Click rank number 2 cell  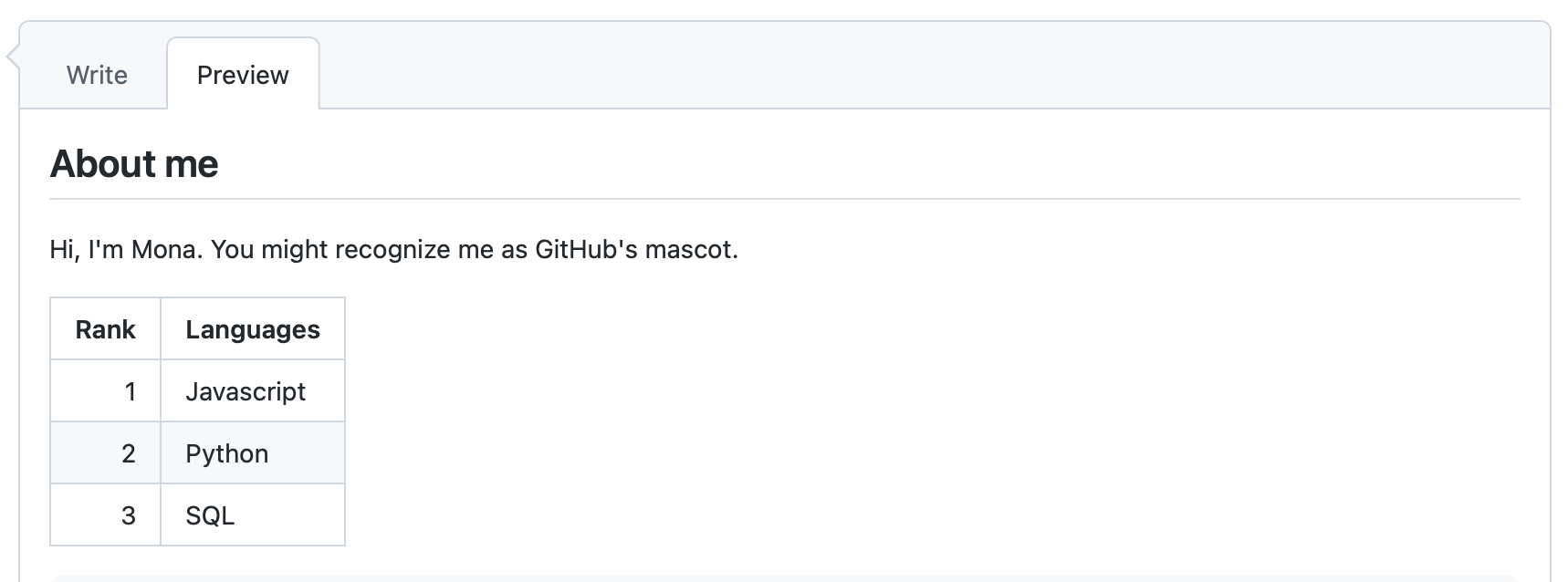pos(130,452)
